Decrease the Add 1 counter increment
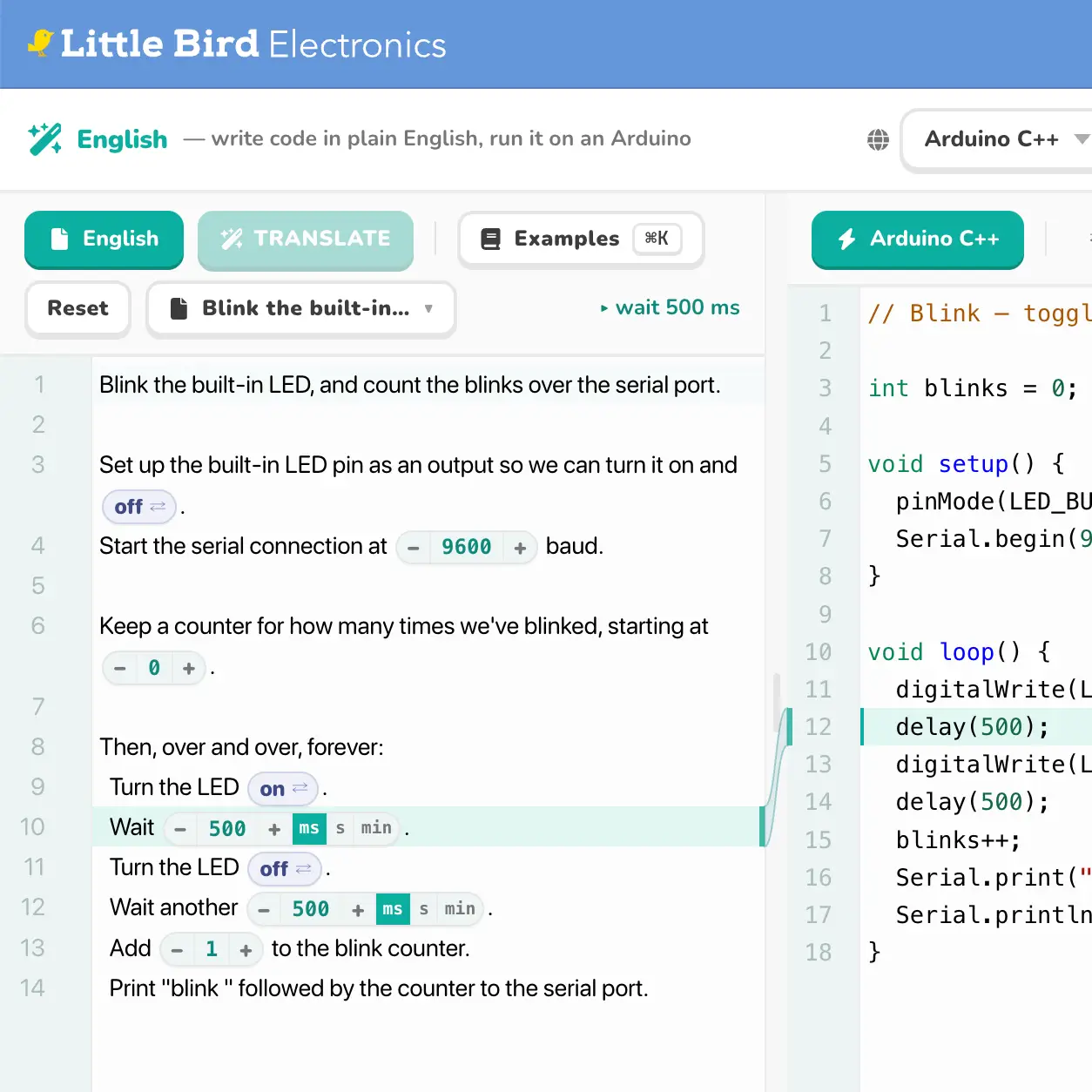 pyautogui.click(x=177, y=950)
